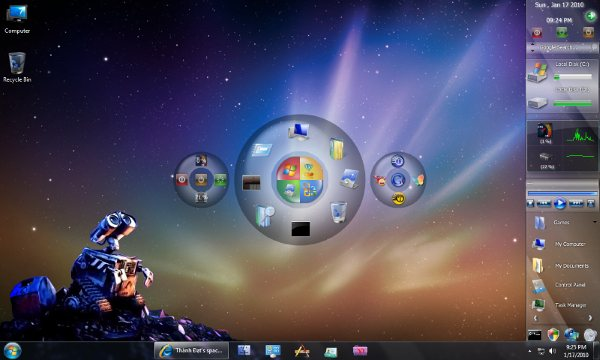Image resolution: width=600 pixels, height=360 pixels.
Task: Click the green icon in the left circle dock
Action: coord(220,179)
